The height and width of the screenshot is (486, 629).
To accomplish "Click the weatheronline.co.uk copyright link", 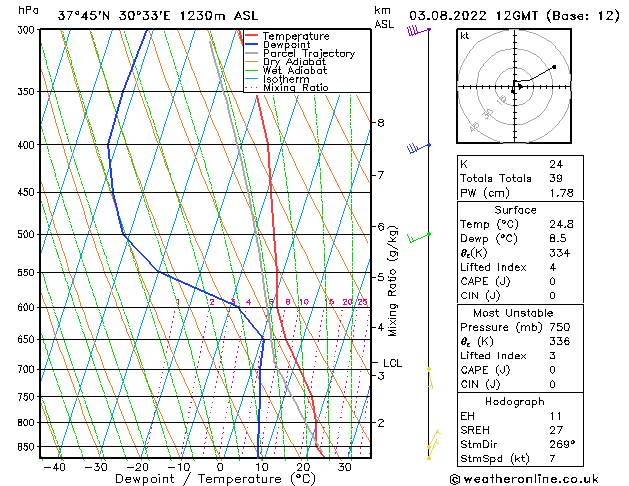I will coord(524,479).
